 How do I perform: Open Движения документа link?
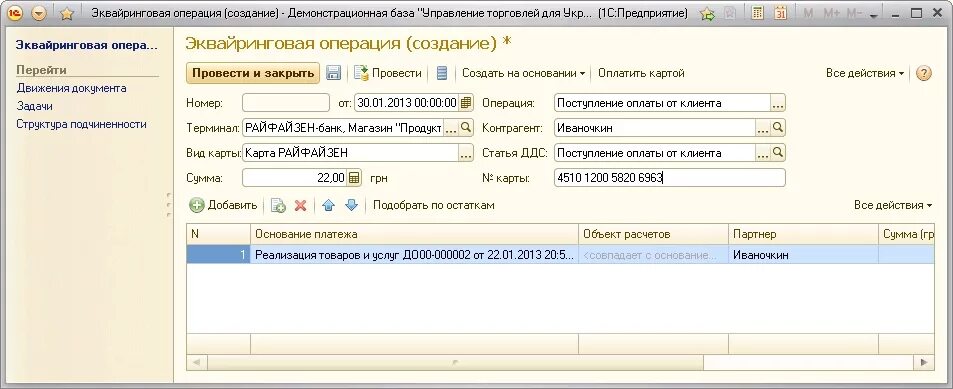(x=72, y=88)
